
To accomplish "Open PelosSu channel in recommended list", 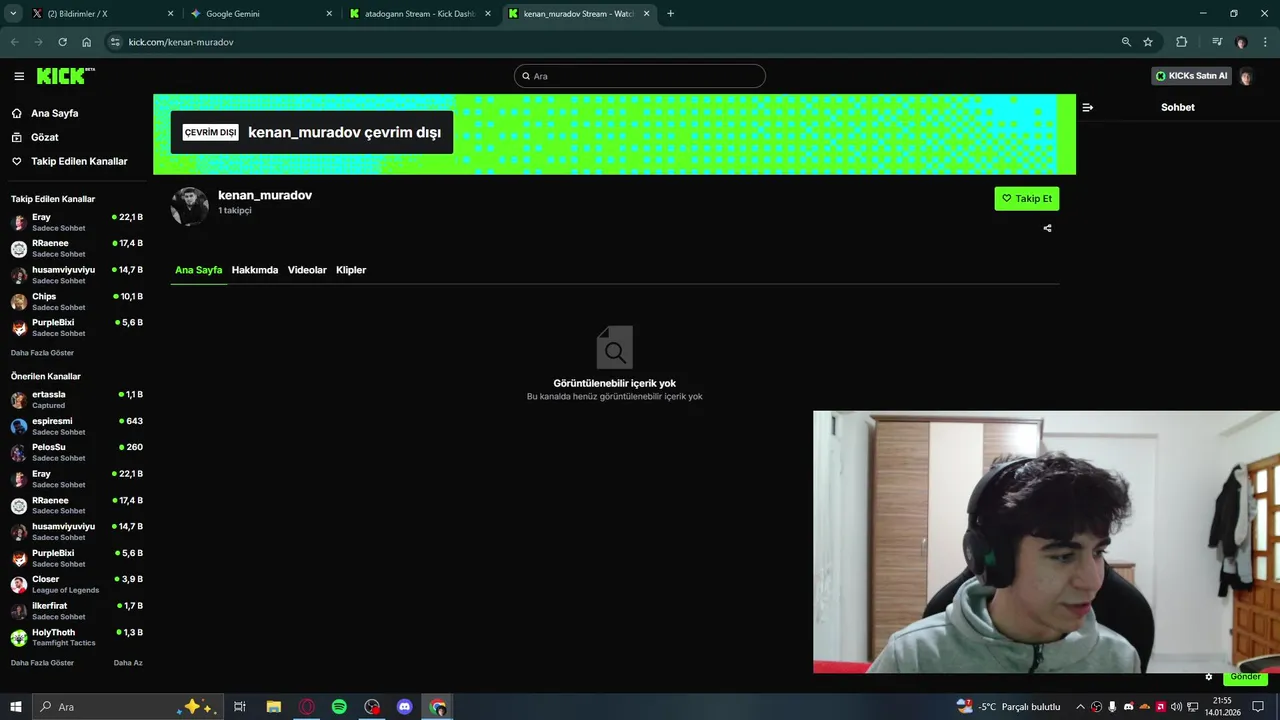I will click(x=76, y=452).
